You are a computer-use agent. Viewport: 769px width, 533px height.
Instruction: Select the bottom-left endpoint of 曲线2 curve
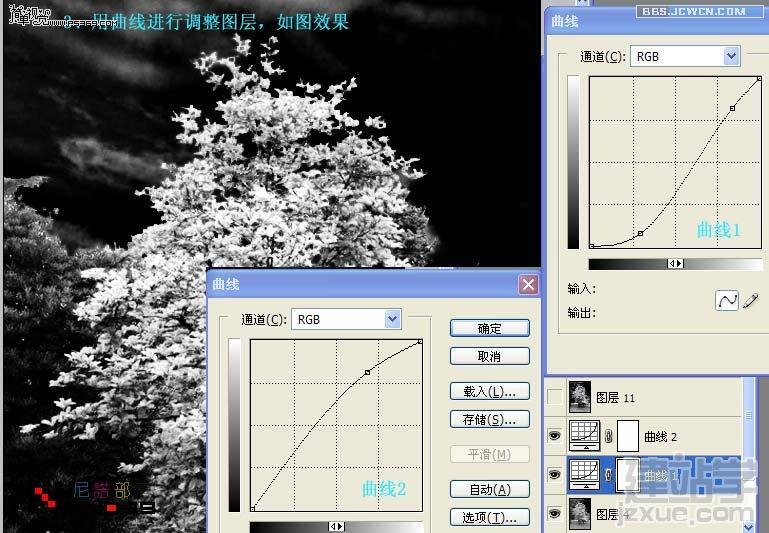point(253,509)
